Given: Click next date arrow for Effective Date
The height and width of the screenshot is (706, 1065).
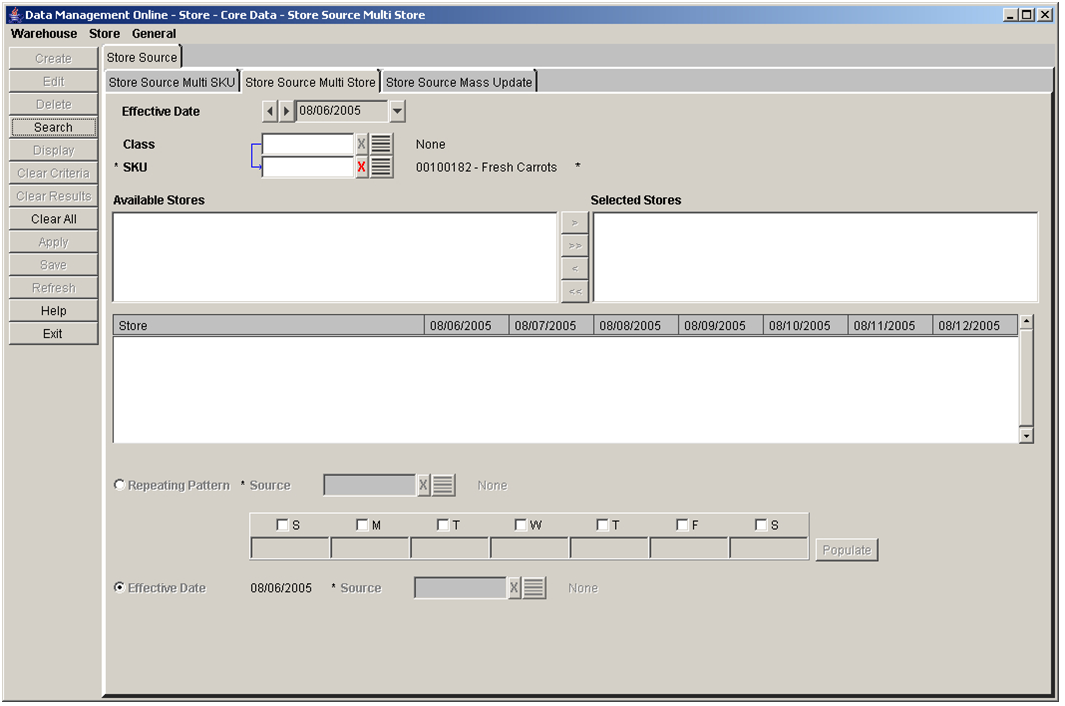Looking at the screenshot, I should point(286,111).
